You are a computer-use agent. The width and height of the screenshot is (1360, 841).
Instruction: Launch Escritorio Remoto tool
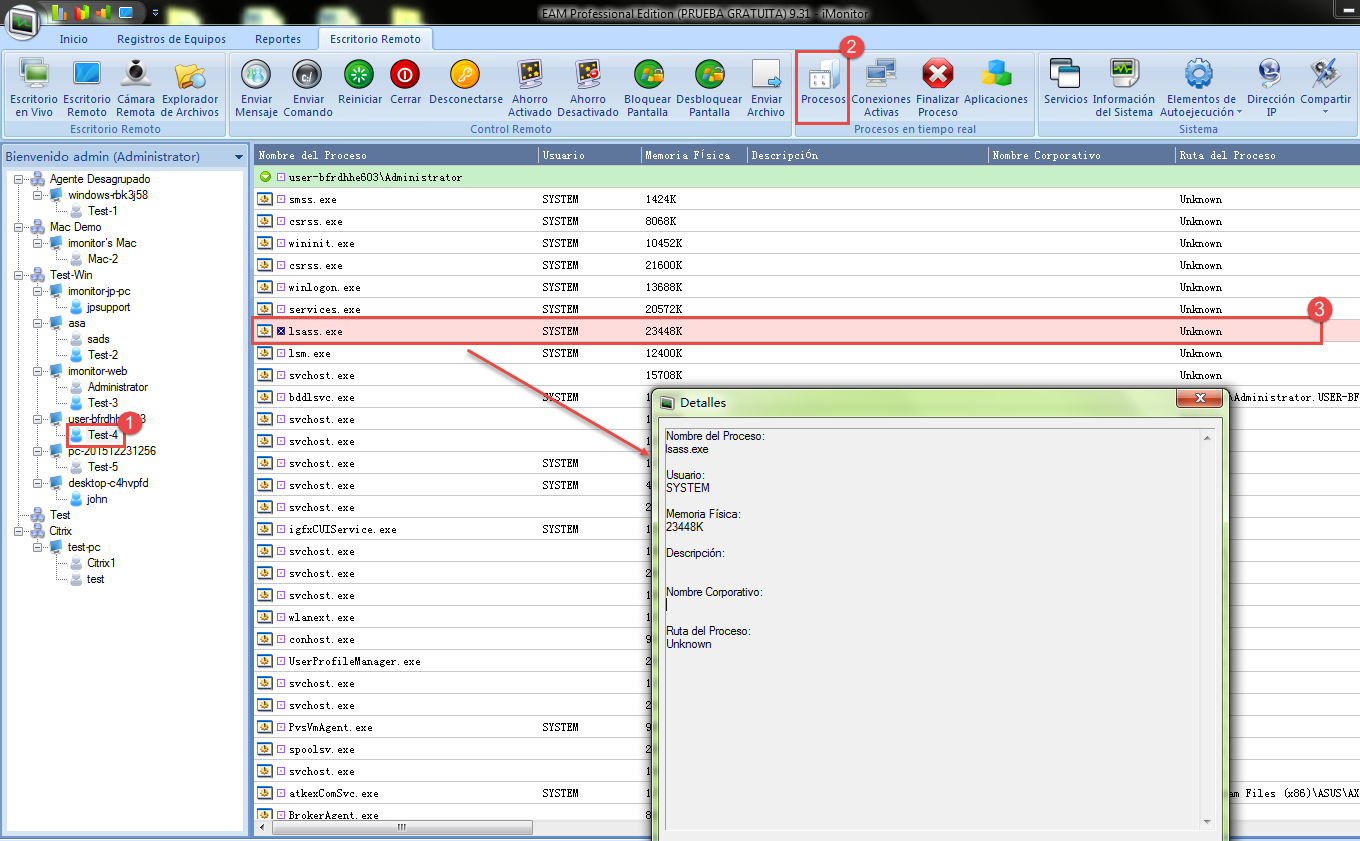(87, 89)
